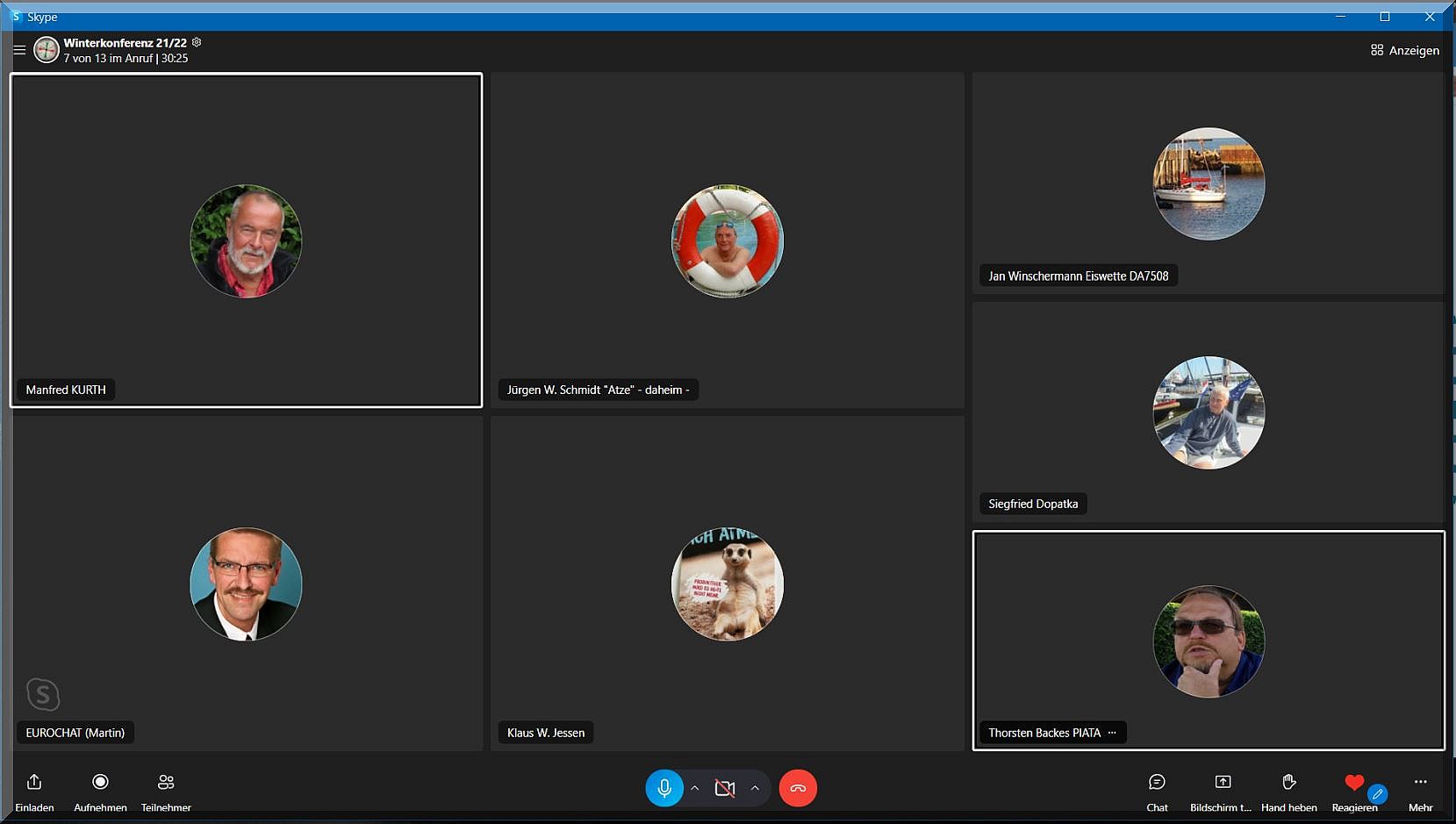Start recording with Aufnehmen button
This screenshot has width=1456, height=824.
[100, 783]
